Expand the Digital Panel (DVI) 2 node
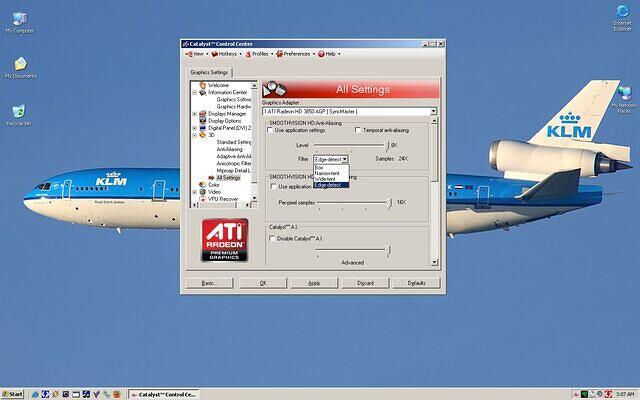The image size is (640, 400). [195, 128]
